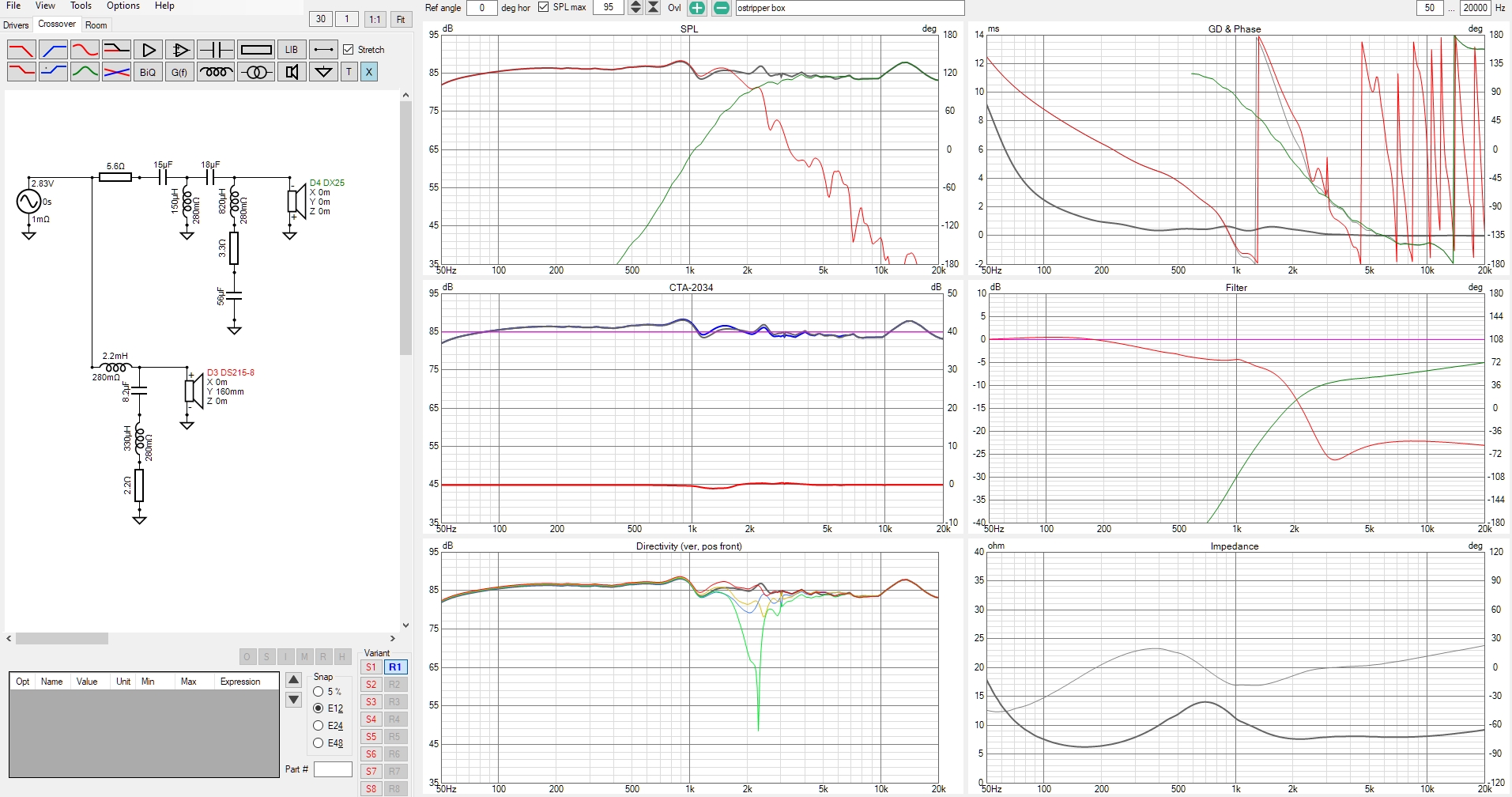Add the blue high-shelf filter block
This screenshot has width=1512, height=797.
coord(53,72)
